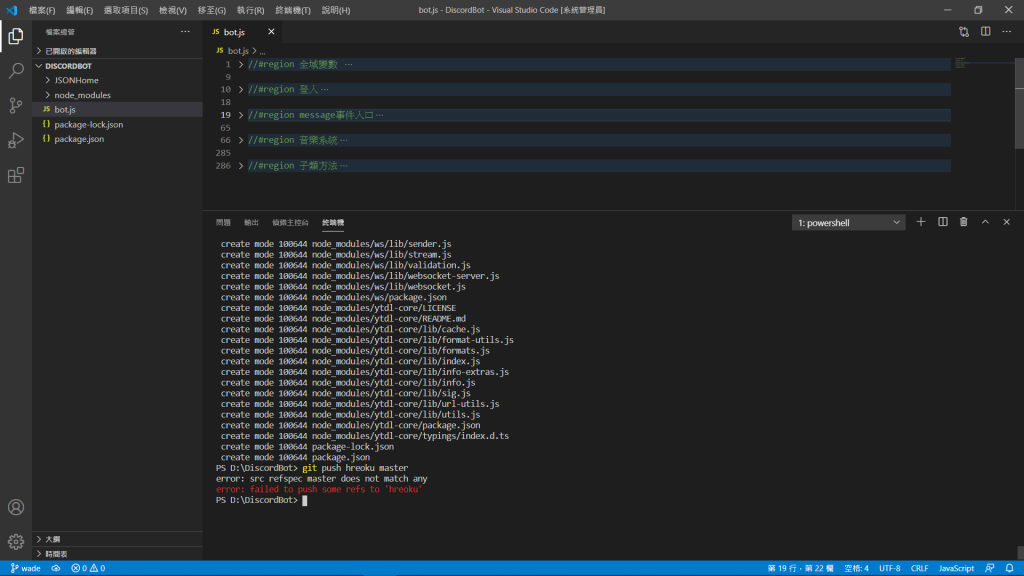
Task: Split the editor to the right
Action: [x=985, y=31]
